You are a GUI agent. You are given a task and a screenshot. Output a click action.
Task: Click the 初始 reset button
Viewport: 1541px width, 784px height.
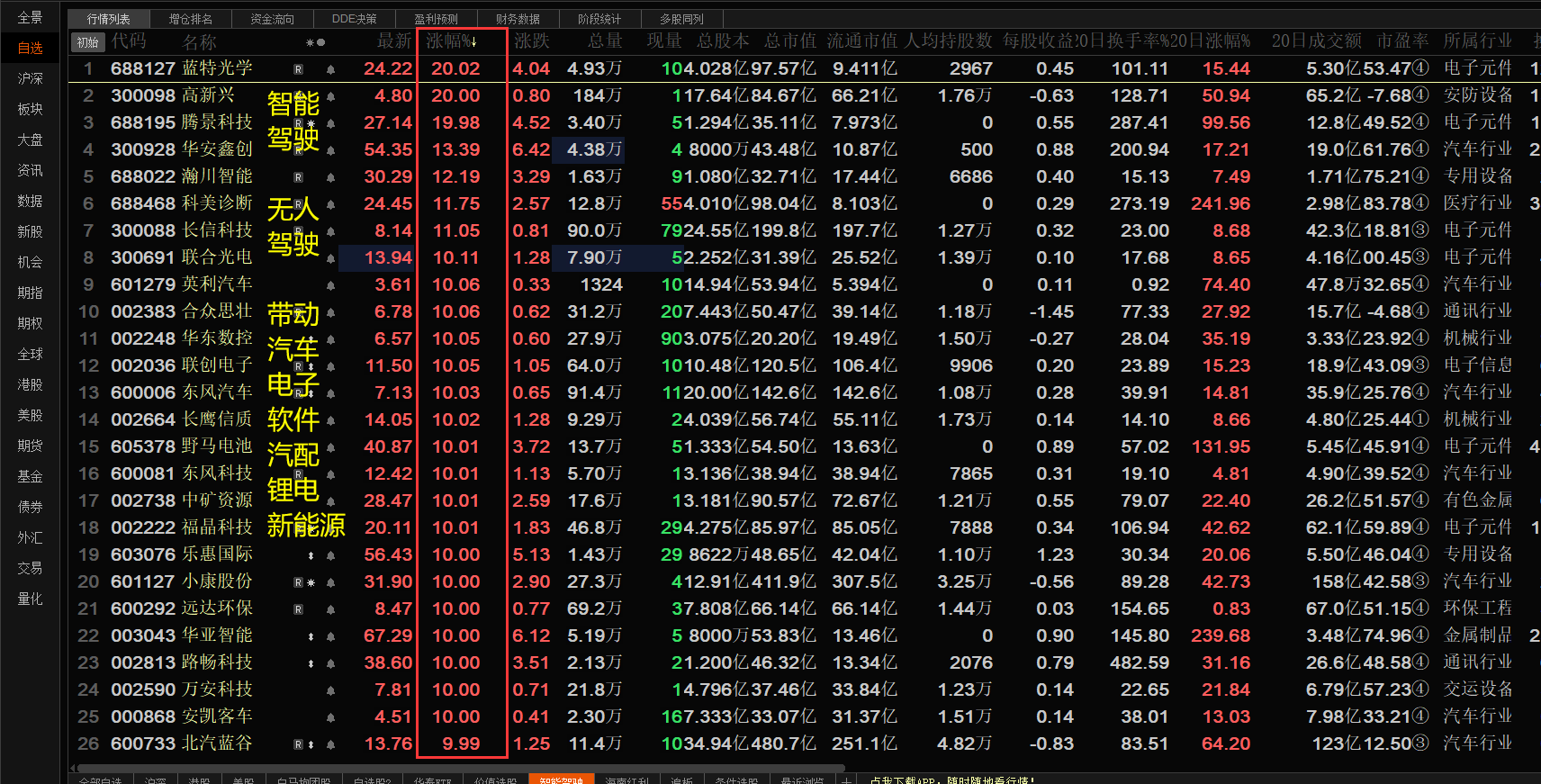pyautogui.click(x=88, y=42)
